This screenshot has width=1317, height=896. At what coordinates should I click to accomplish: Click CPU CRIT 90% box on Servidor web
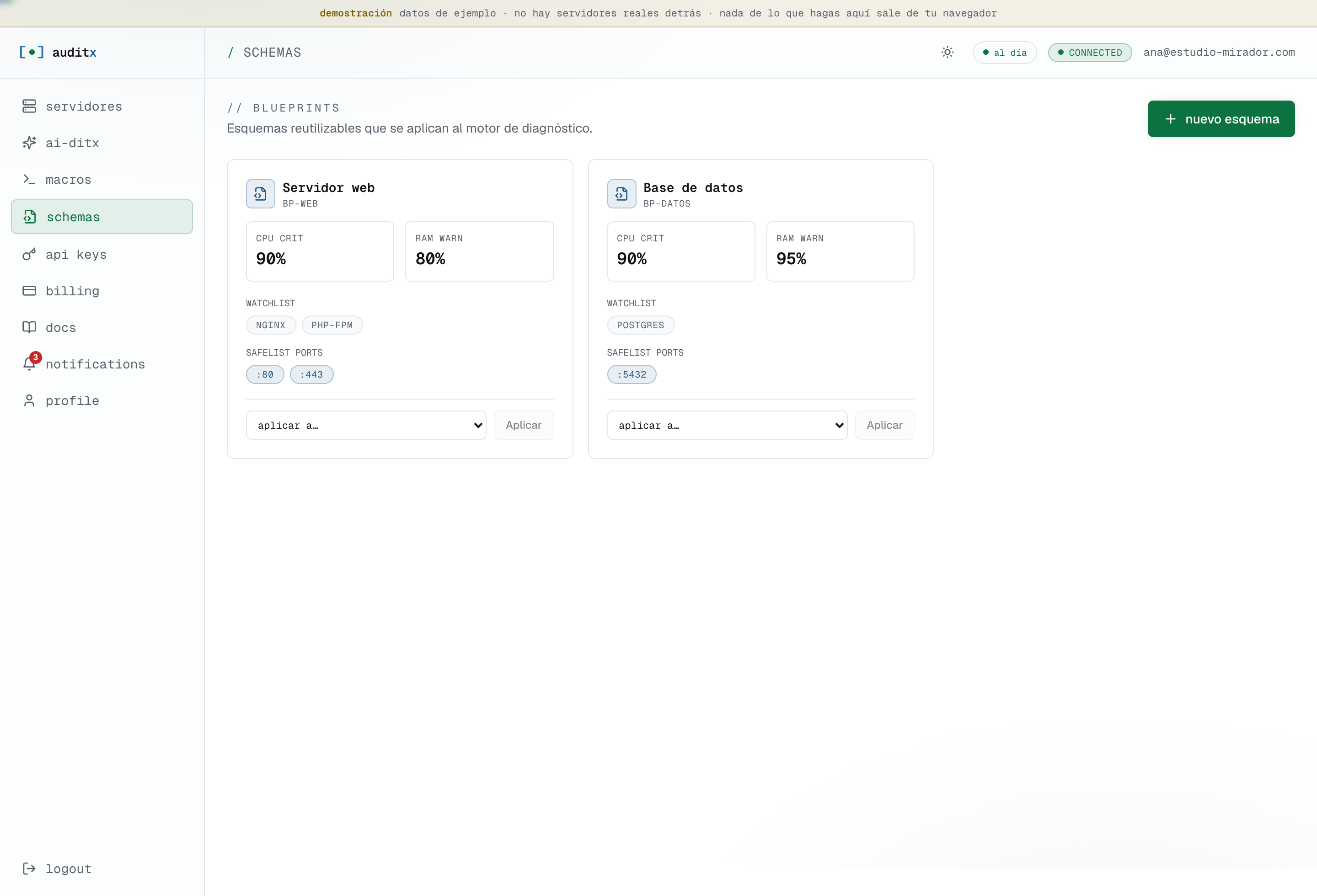[320, 251]
